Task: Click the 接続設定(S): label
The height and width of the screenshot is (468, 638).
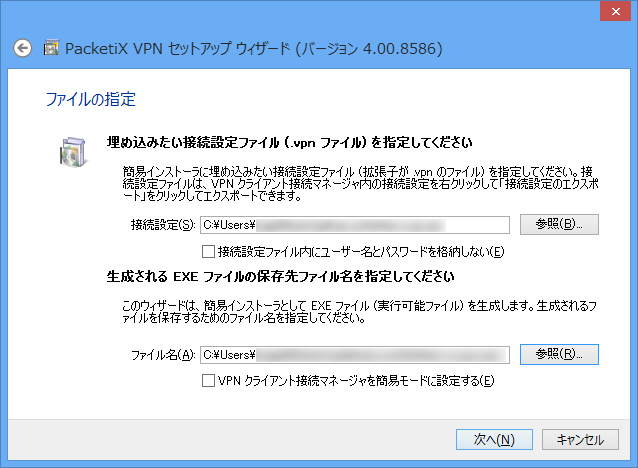Action: pyautogui.click(x=163, y=225)
